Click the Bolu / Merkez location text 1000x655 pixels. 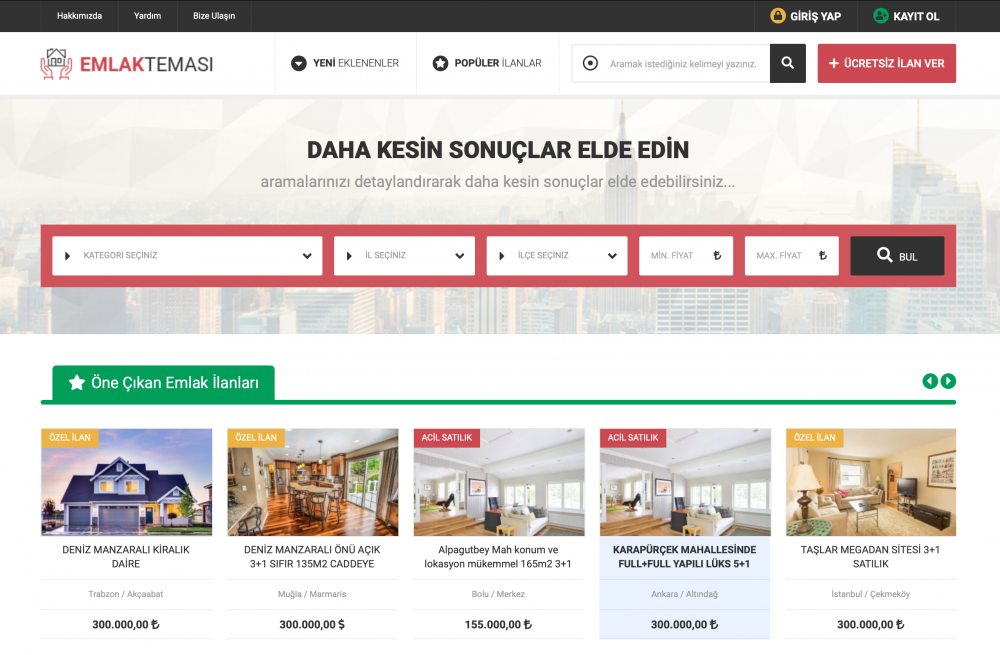pos(498,594)
